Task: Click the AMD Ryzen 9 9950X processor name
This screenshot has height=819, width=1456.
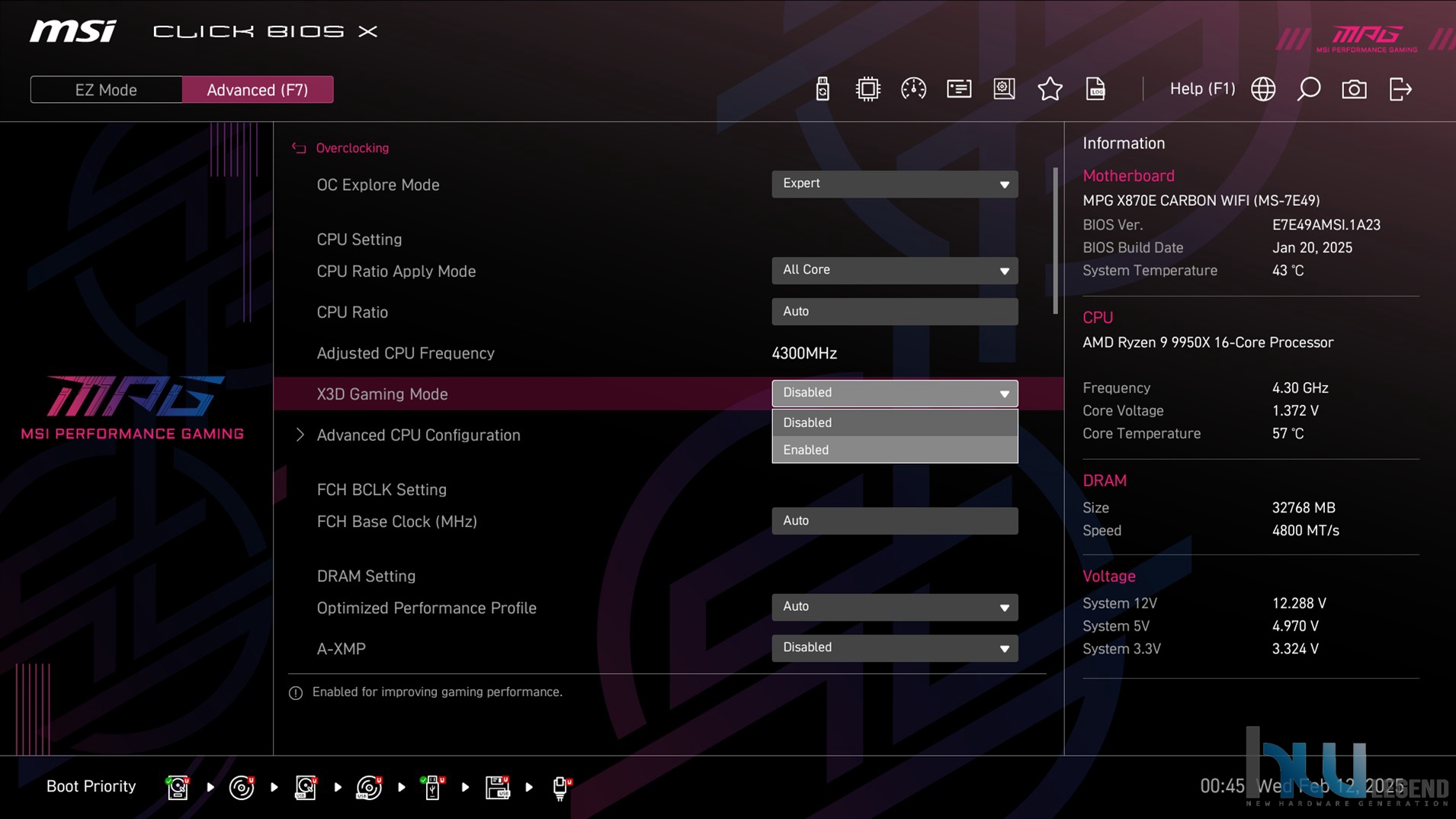Action: click(1207, 342)
